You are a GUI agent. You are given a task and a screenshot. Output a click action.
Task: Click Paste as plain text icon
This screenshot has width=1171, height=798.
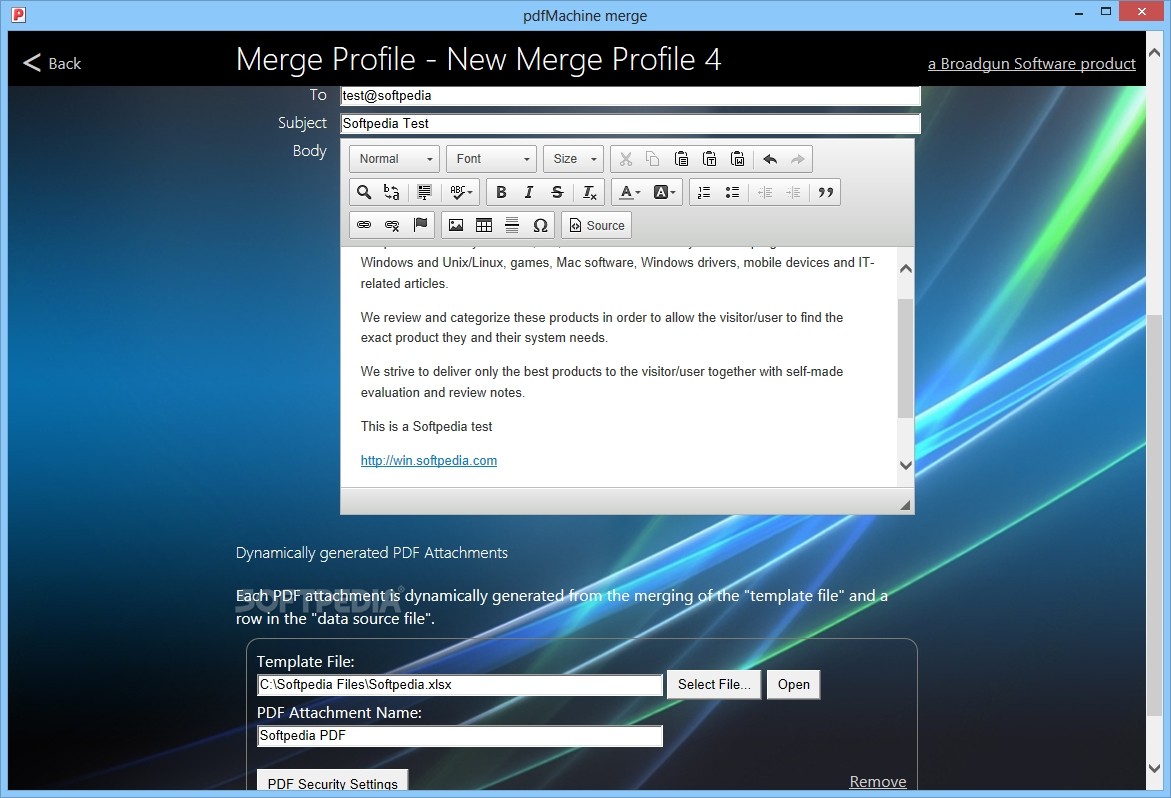pyautogui.click(x=709, y=159)
